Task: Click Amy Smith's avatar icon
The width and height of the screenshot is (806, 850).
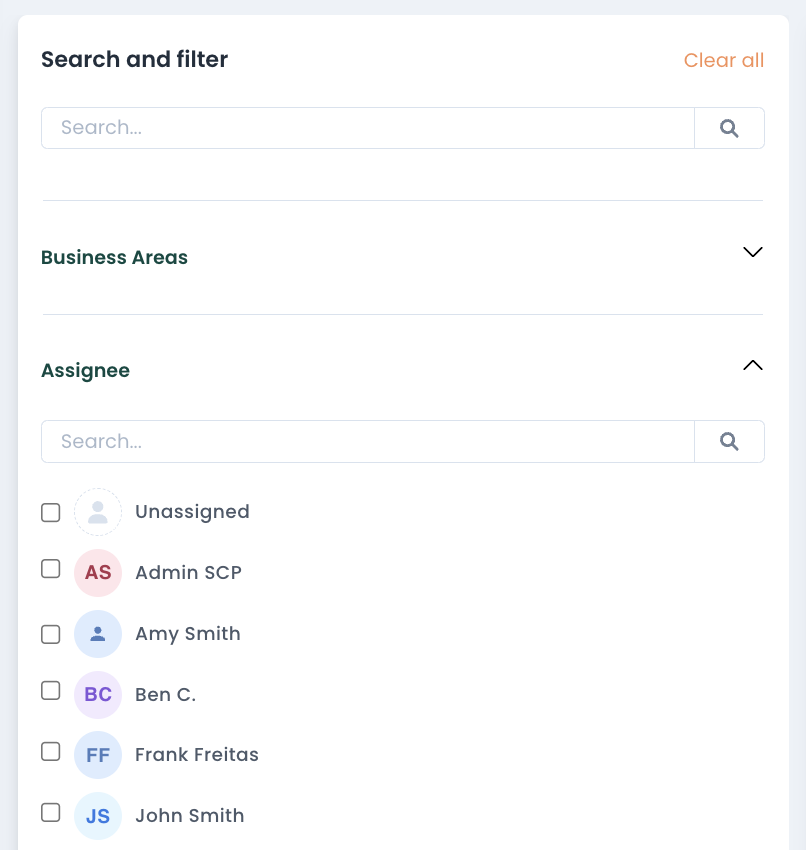Action: pyautogui.click(x=98, y=634)
